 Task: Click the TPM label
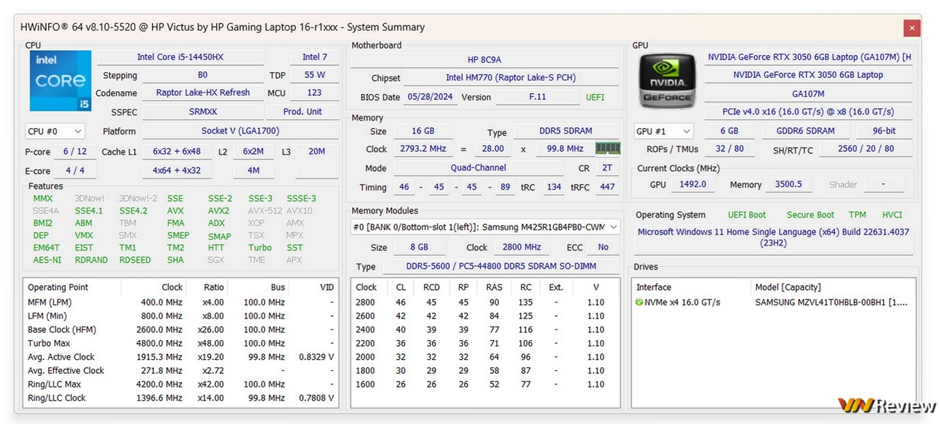[857, 215]
